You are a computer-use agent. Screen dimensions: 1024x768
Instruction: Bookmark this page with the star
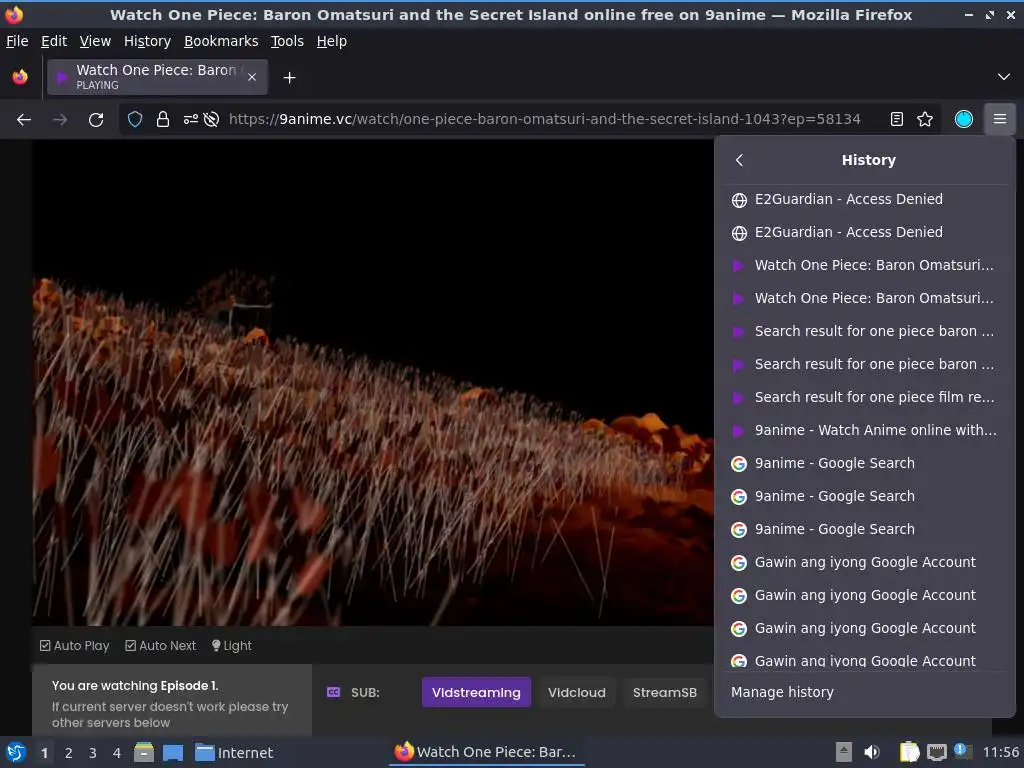(925, 120)
